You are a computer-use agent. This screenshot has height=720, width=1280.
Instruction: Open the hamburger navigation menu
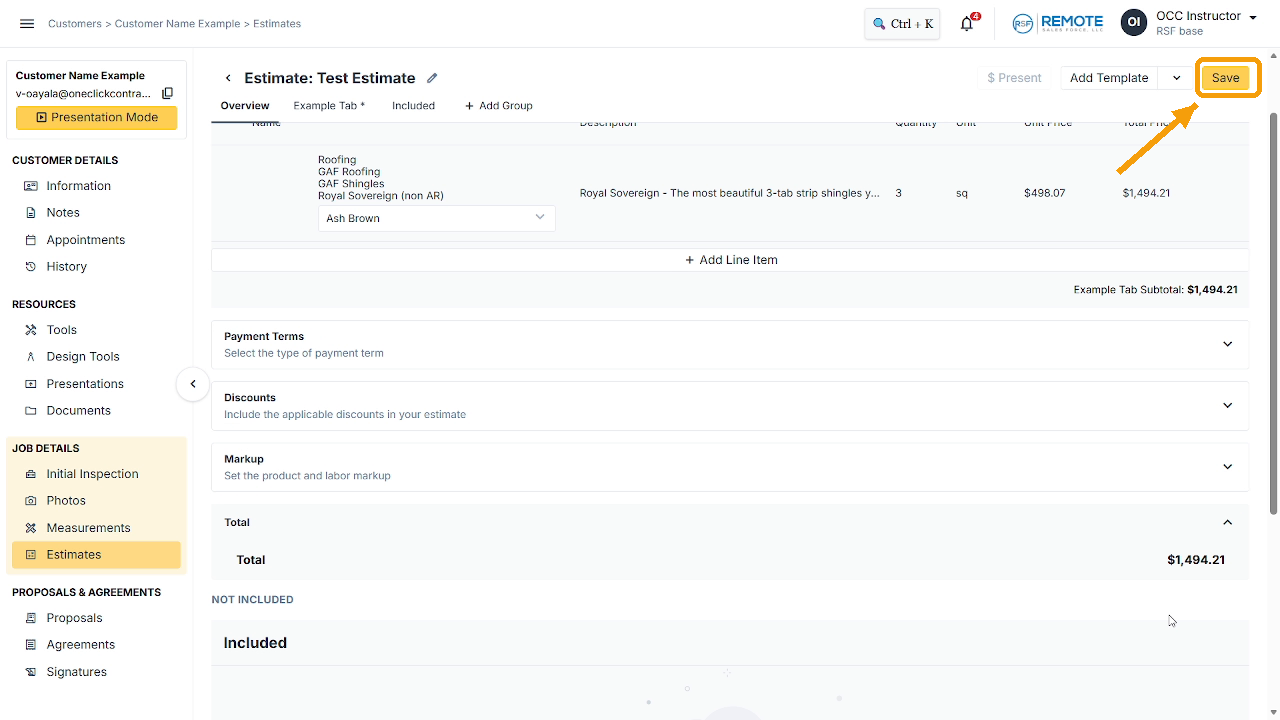click(x=27, y=24)
